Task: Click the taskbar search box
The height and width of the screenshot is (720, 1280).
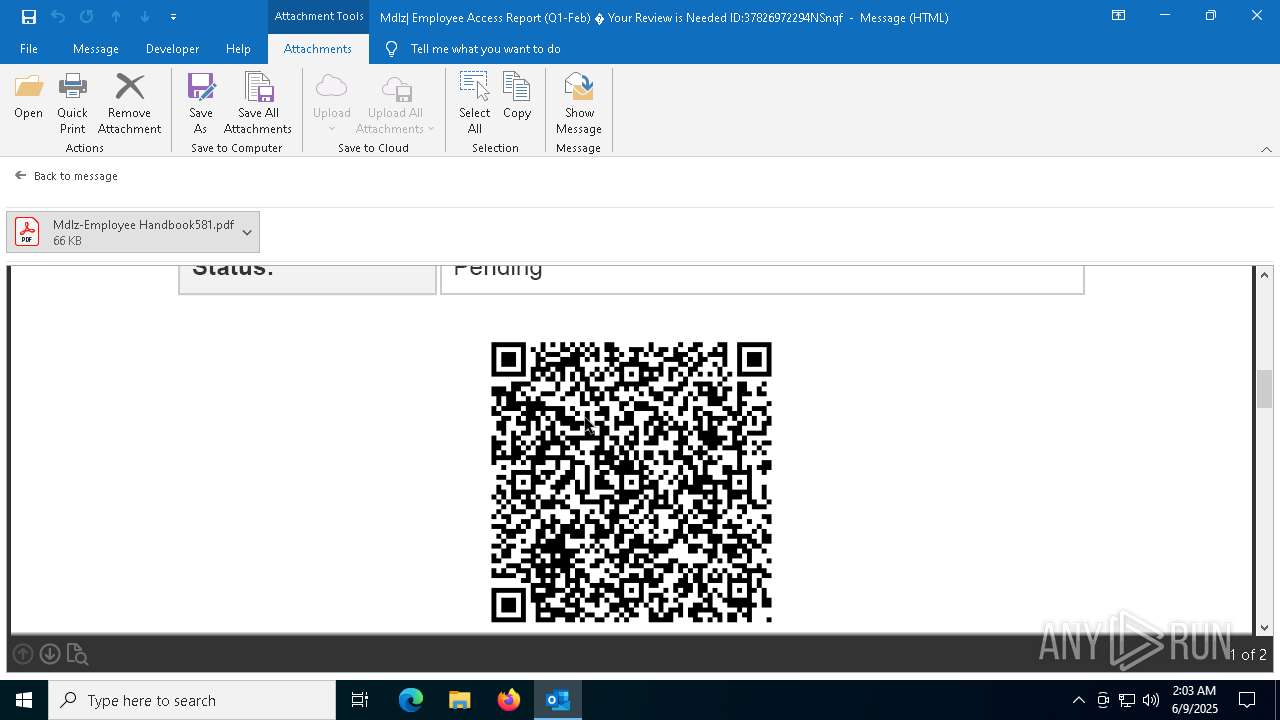Action: [192, 700]
